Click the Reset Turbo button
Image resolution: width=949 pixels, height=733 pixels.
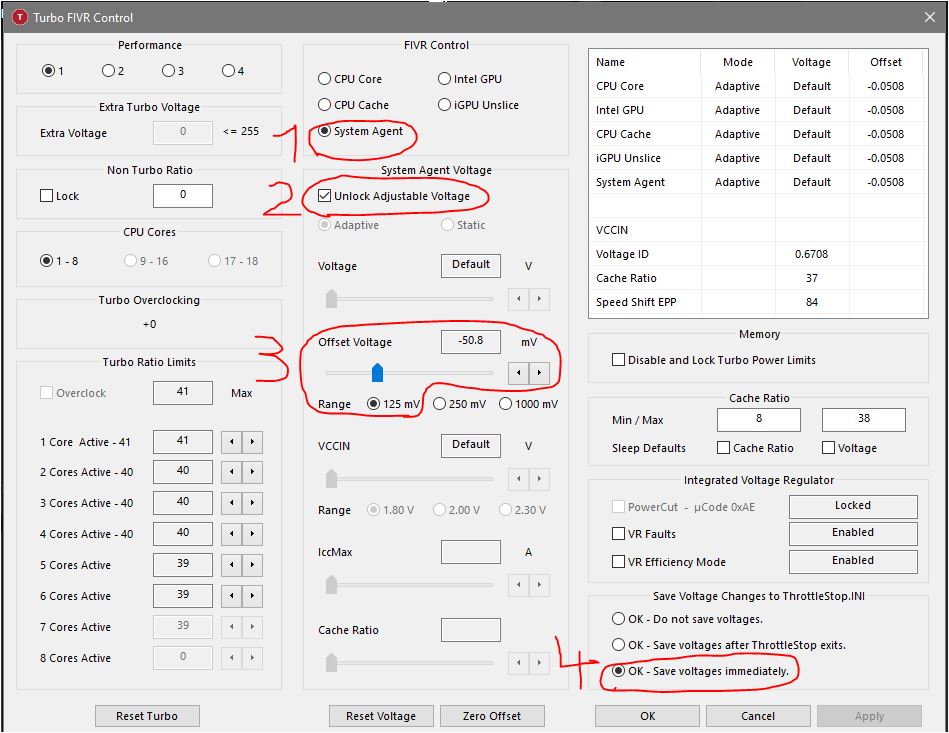[147, 716]
